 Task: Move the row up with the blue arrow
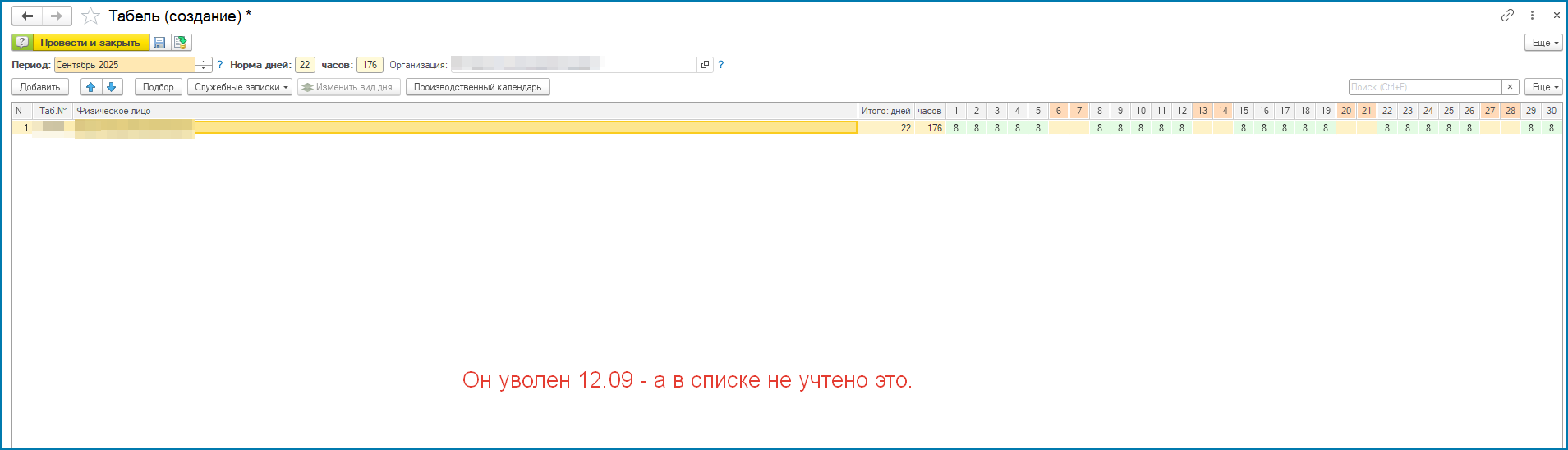(91, 87)
